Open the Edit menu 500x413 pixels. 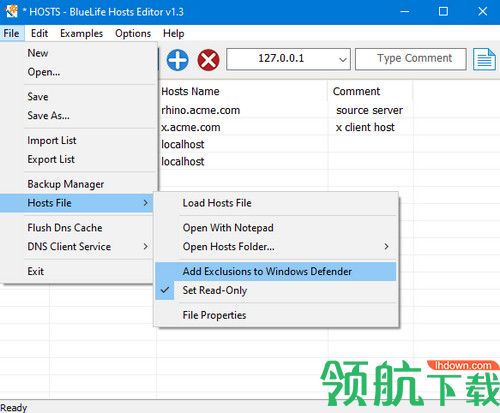(x=39, y=33)
